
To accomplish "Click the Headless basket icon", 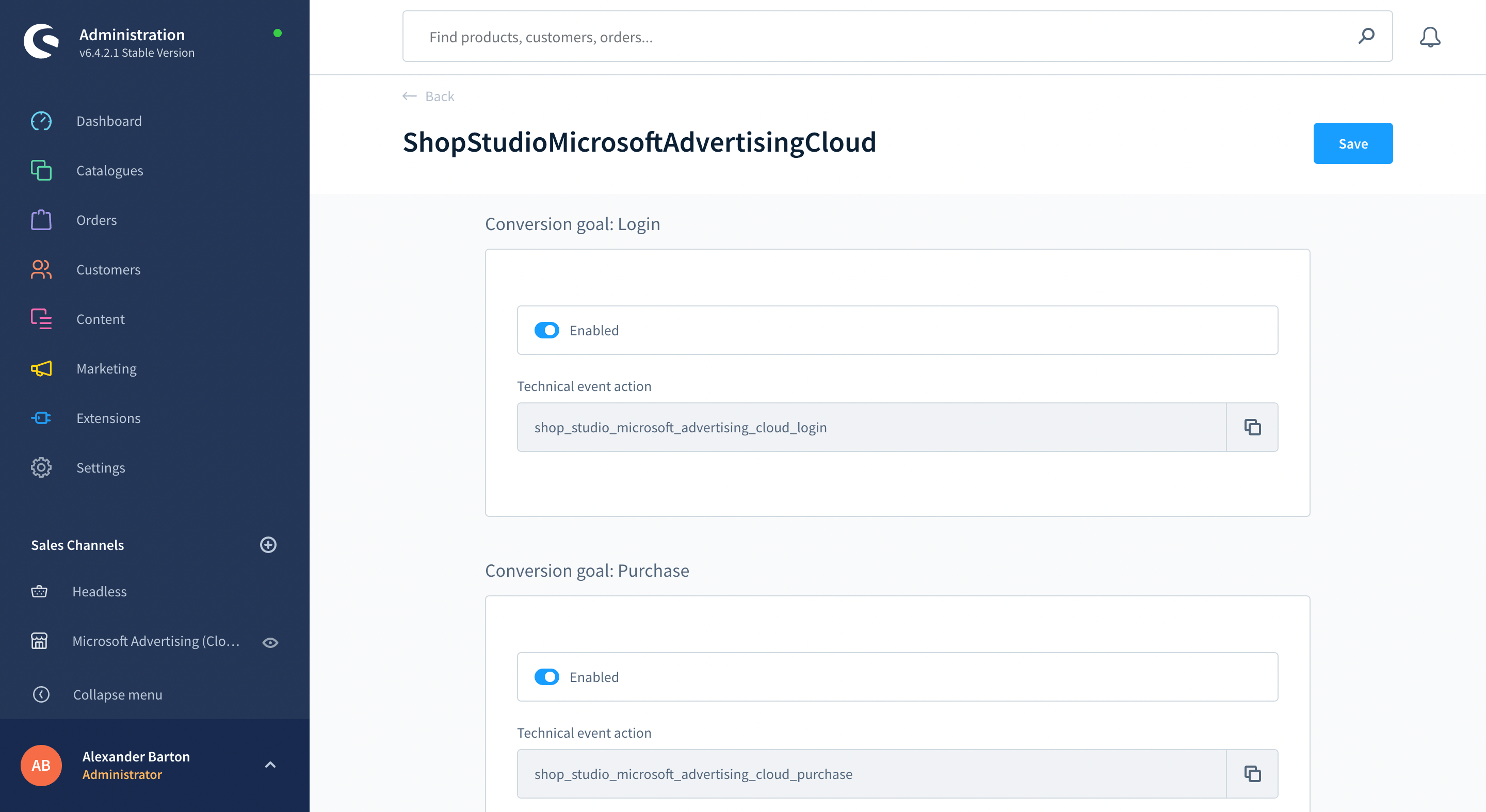I will tap(39, 592).
